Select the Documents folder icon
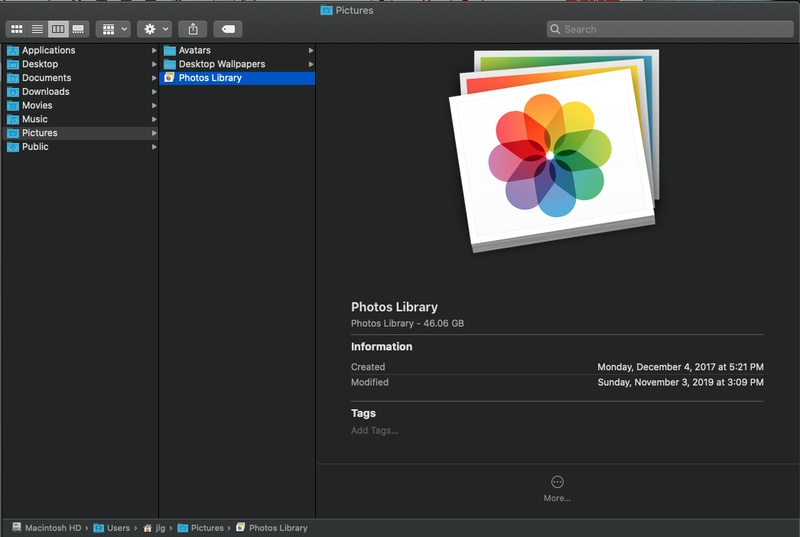The width and height of the screenshot is (800, 537). (x=13, y=78)
